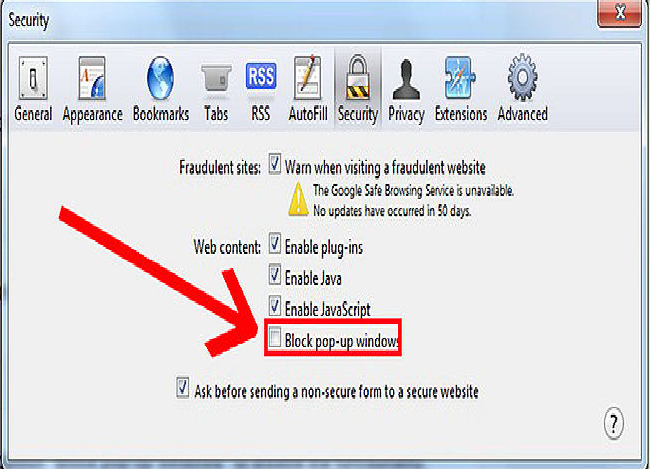Toggle Ask before sending non-secure form checkbox
The width and height of the screenshot is (650, 469).
182,388
